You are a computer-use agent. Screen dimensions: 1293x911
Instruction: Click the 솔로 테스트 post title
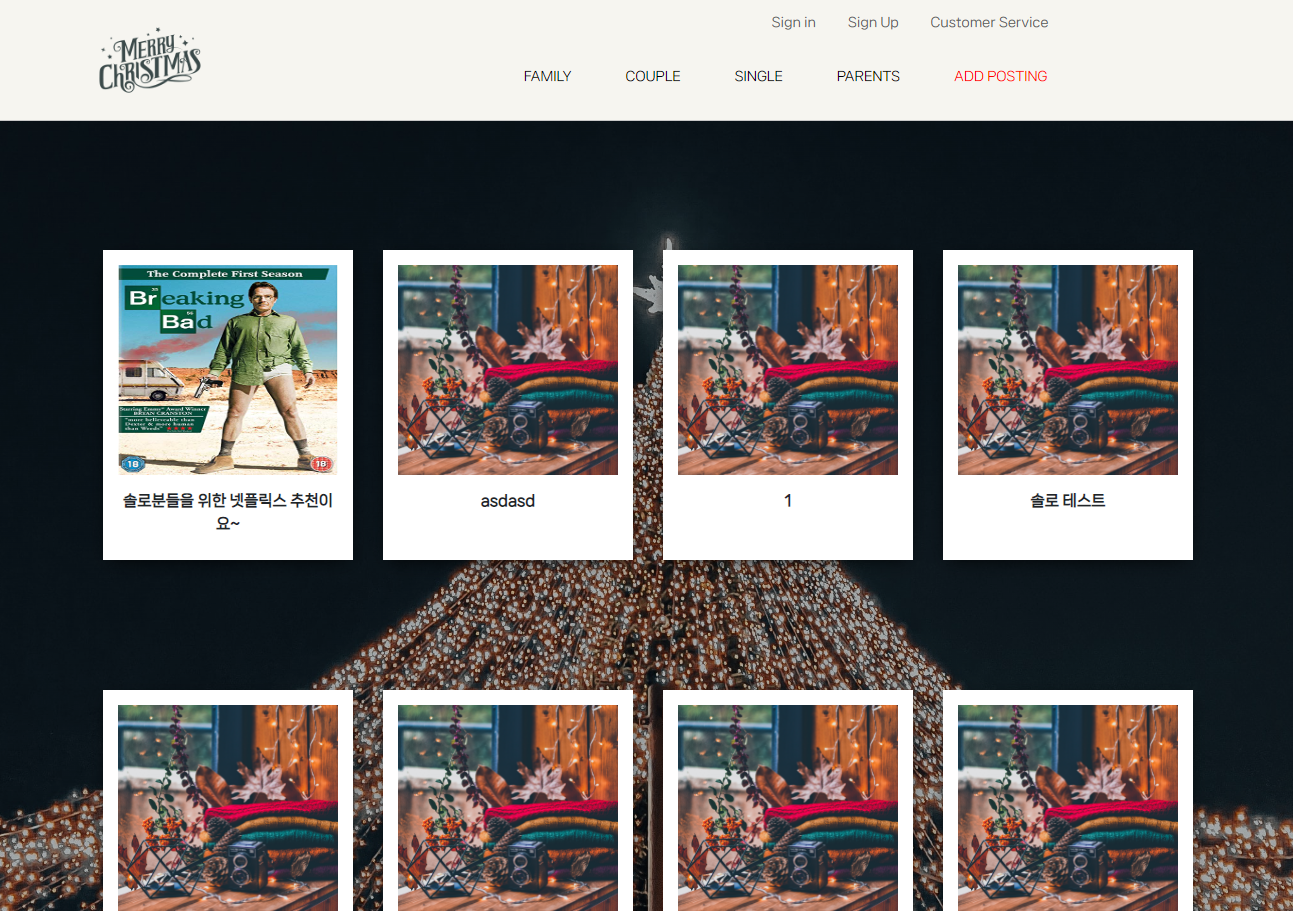click(1068, 501)
